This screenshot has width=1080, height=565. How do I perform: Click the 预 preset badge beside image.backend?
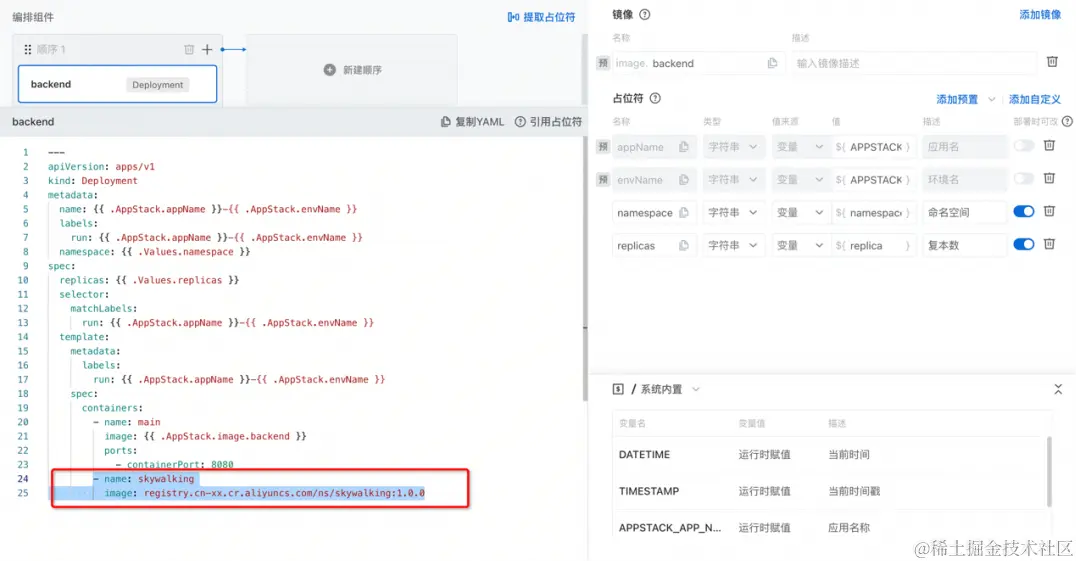603,63
